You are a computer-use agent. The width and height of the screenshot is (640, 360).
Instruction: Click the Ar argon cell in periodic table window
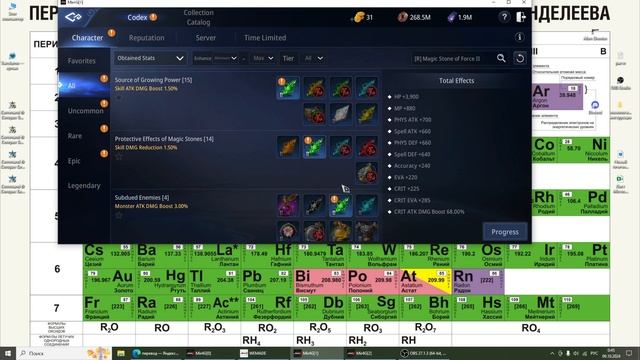558,97
